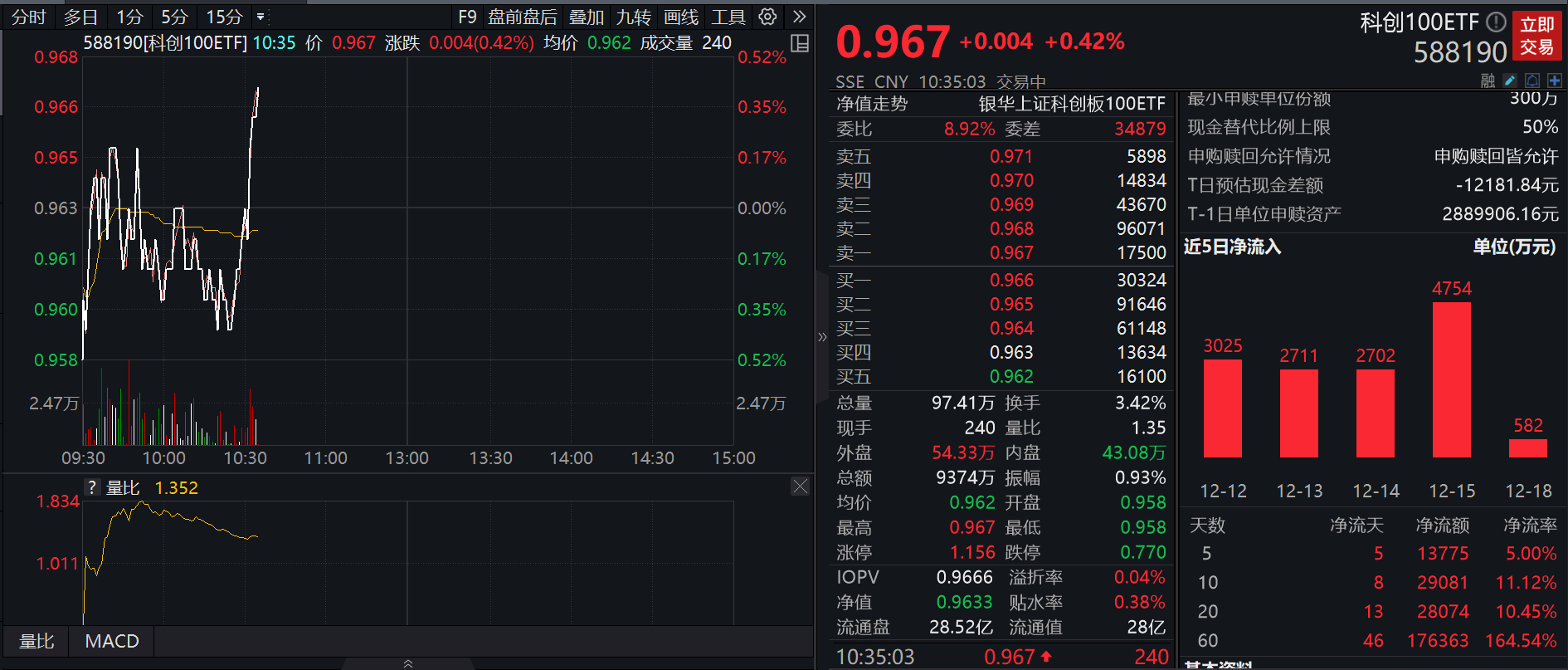Viewport: 1568px width, 670px height.
Task: Collapse side panel via » handle
Action: (x=822, y=337)
